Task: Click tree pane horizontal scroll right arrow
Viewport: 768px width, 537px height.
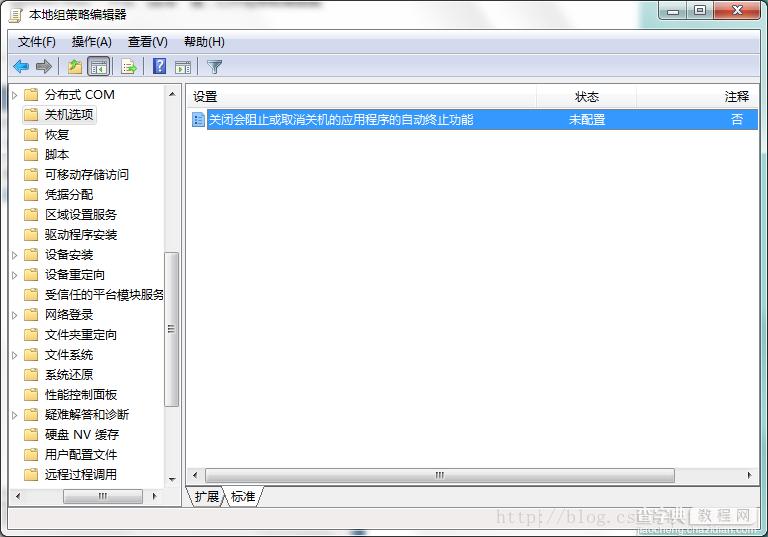Action: click(x=155, y=496)
